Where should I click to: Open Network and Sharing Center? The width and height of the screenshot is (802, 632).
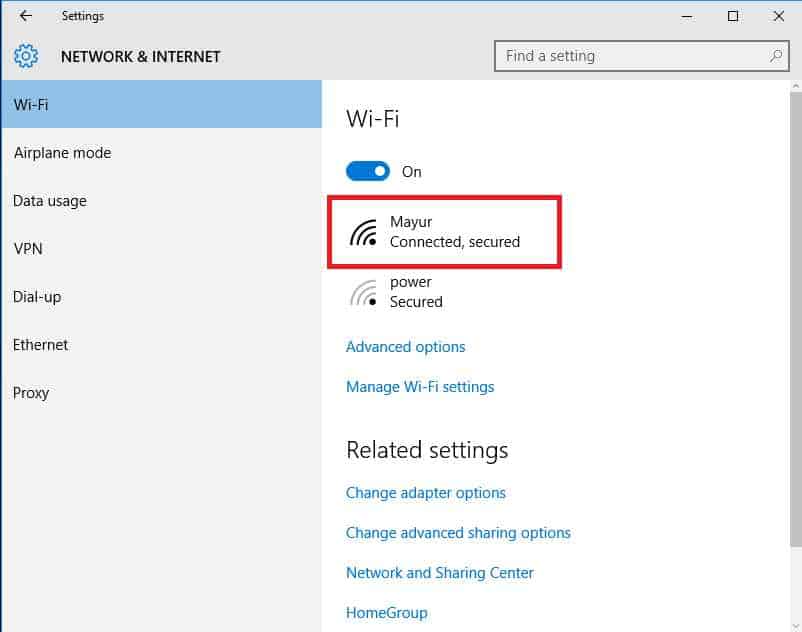[x=440, y=573]
